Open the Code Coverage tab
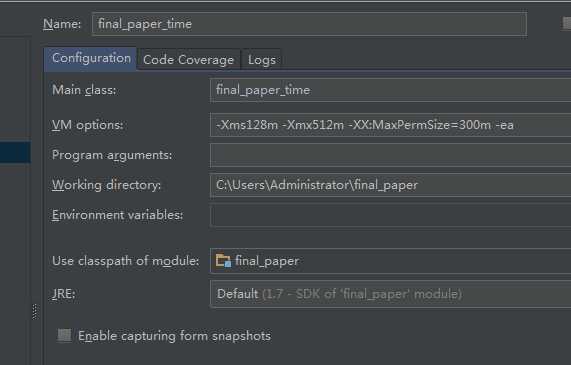 click(188, 59)
